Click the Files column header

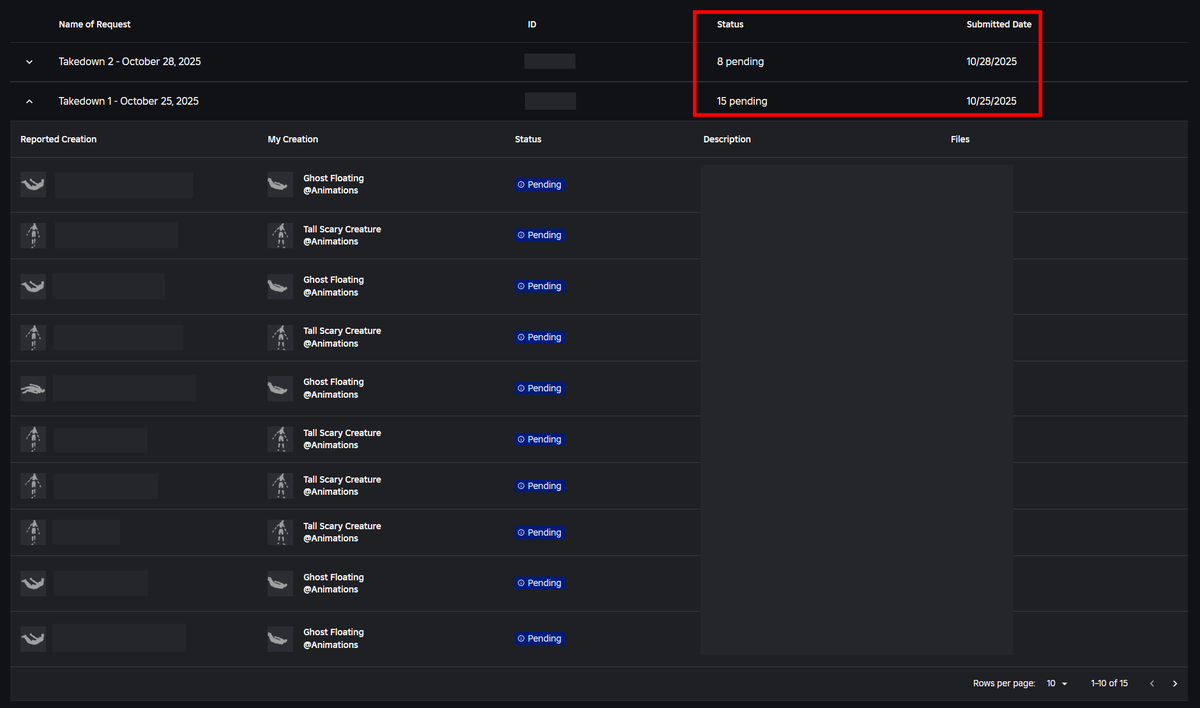coord(960,139)
